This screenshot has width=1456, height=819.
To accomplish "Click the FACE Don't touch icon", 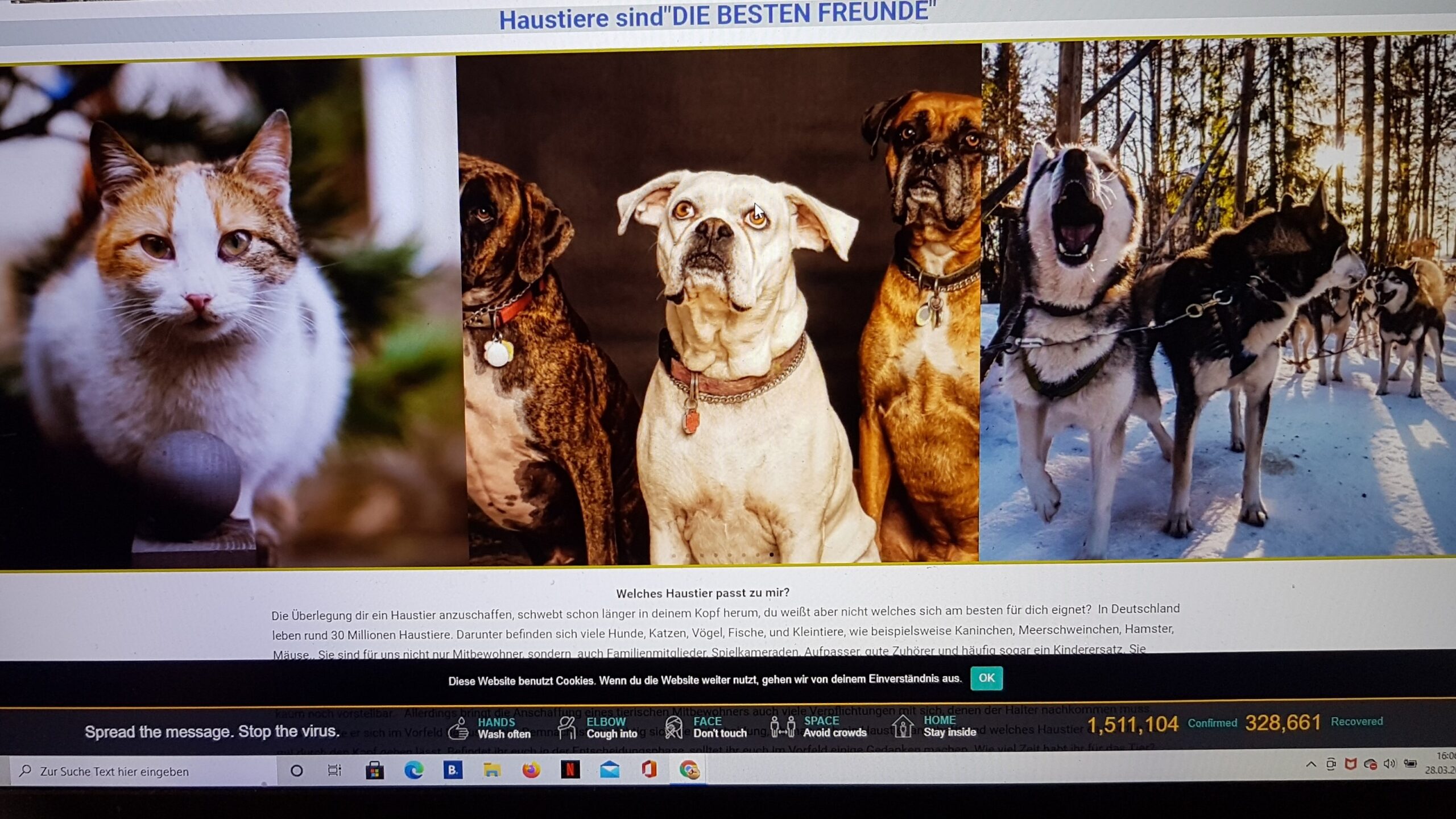I will point(673,727).
